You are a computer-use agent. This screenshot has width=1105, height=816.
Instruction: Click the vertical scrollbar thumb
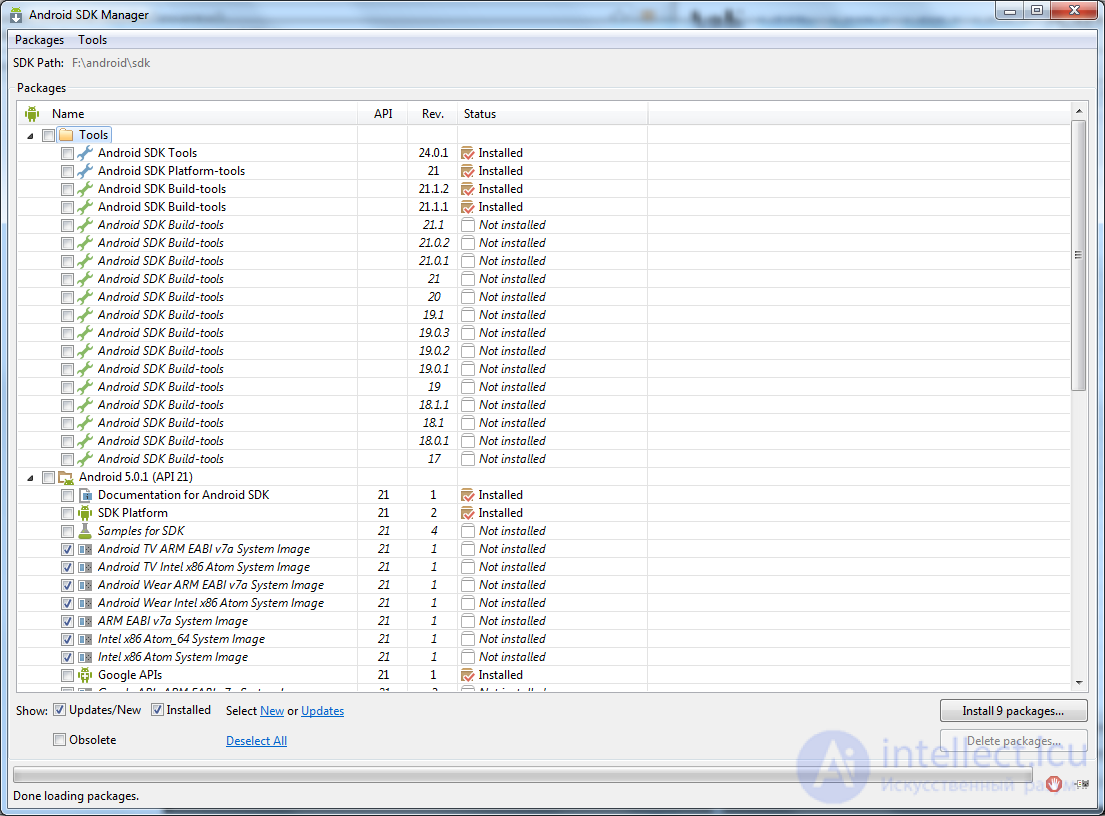pos(1078,255)
